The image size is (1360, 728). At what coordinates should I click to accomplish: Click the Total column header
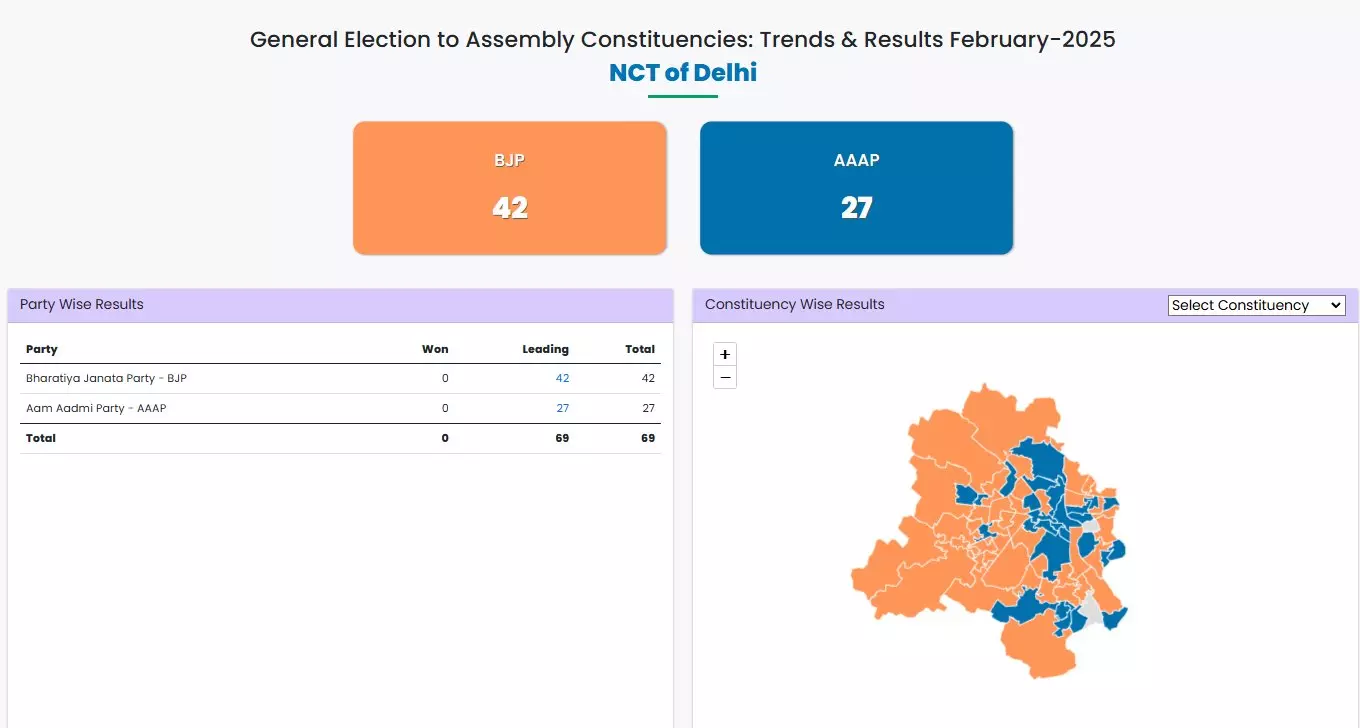click(x=640, y=349)
